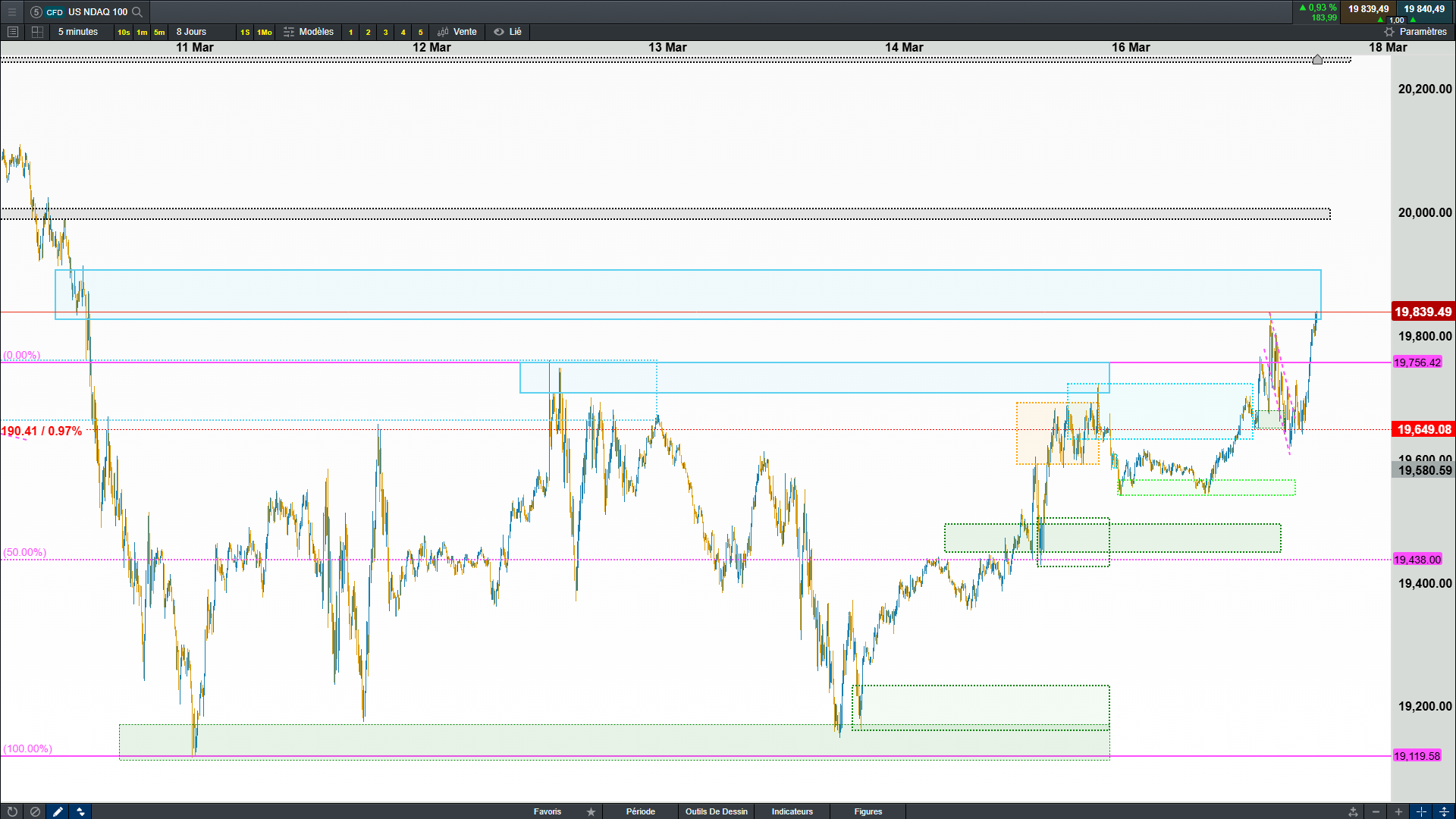Toggle the Lié eye link option
The width and height of the screenshot is (1456, 819).
click(508, 32)
